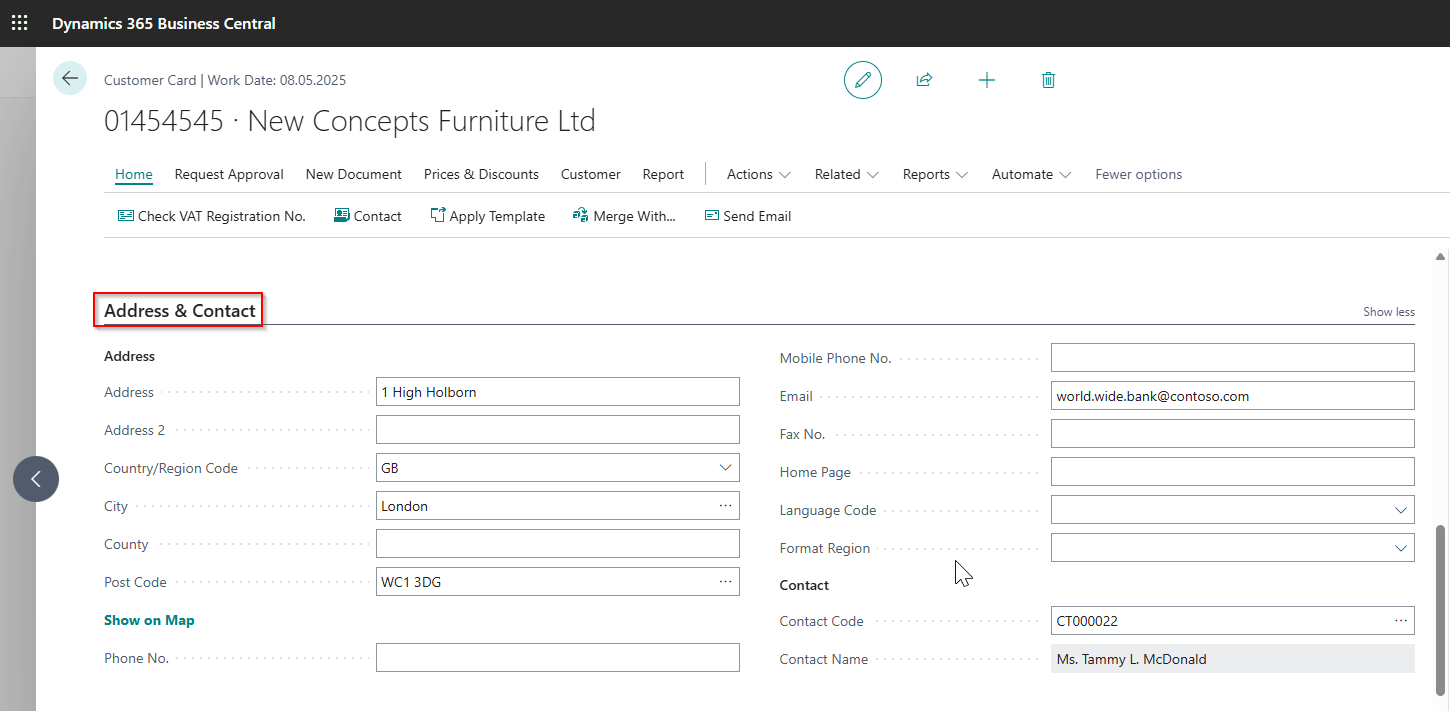Click the Mobile Phone No. field
1450x711 pixels.
click(1233, 358)
